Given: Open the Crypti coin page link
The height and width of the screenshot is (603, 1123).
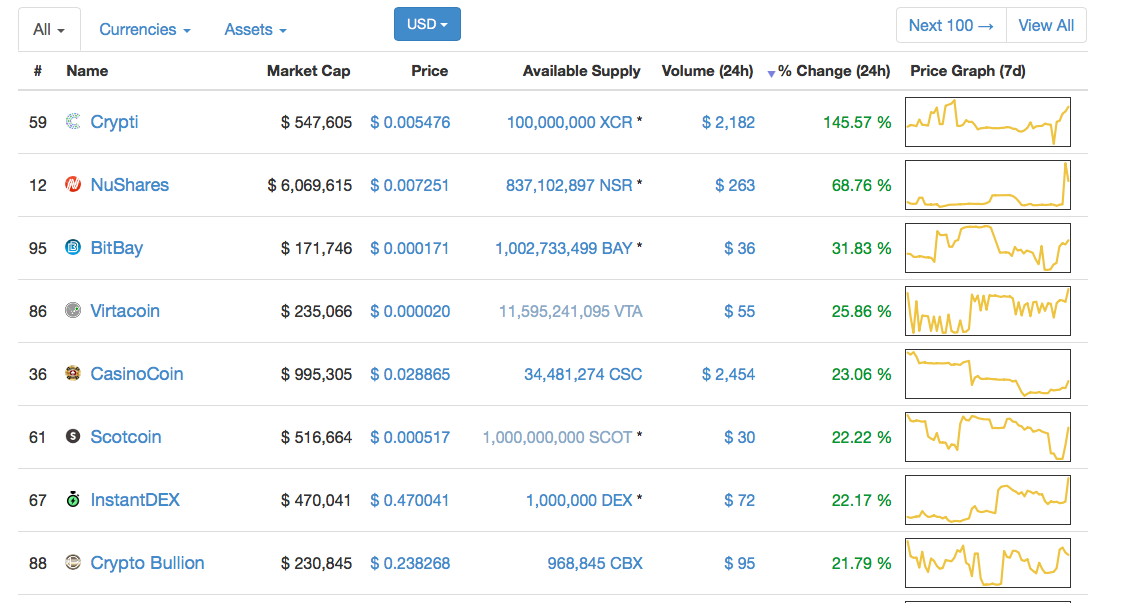Looking at the screenshot, I should click(114, 122).
